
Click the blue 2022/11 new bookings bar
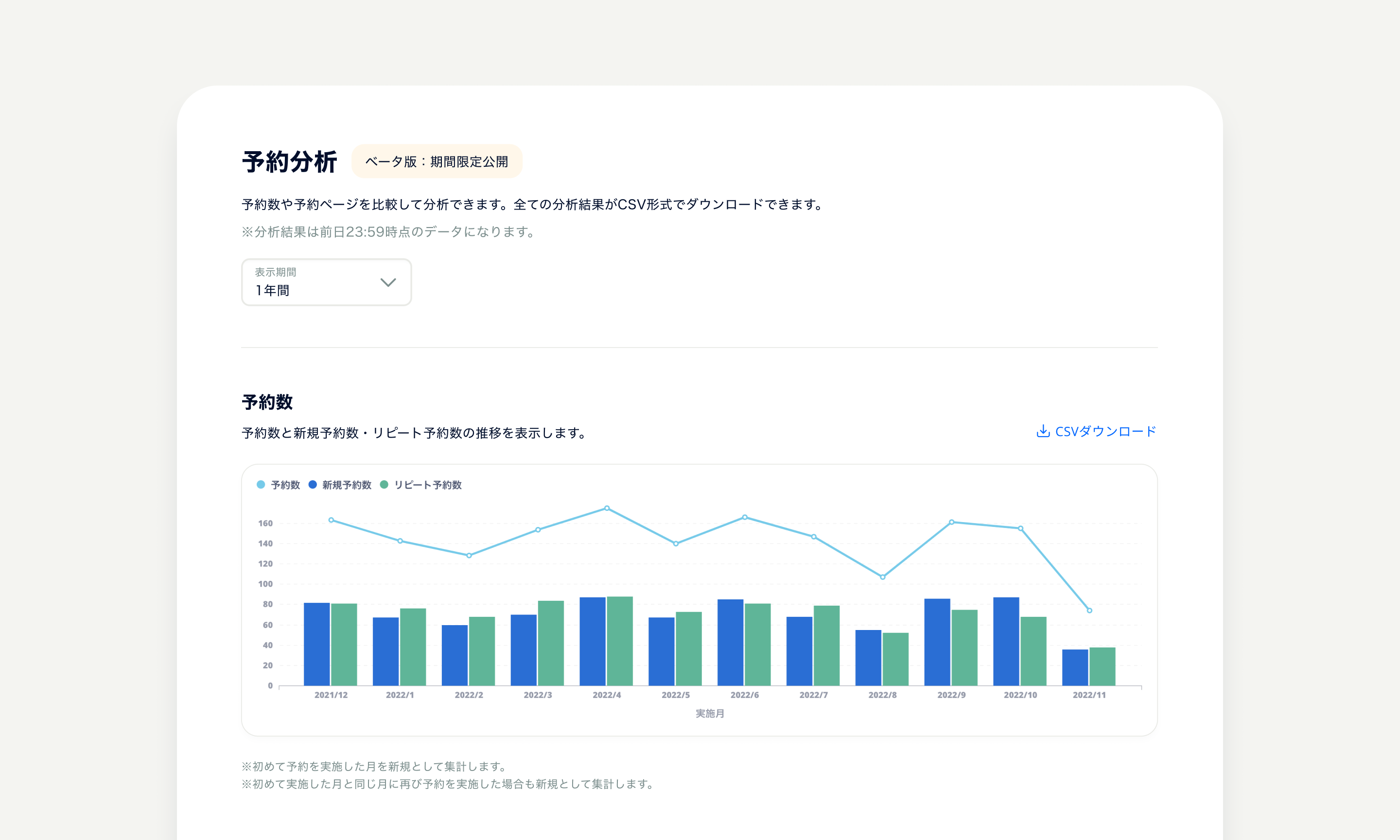(x=1075, y=667)
